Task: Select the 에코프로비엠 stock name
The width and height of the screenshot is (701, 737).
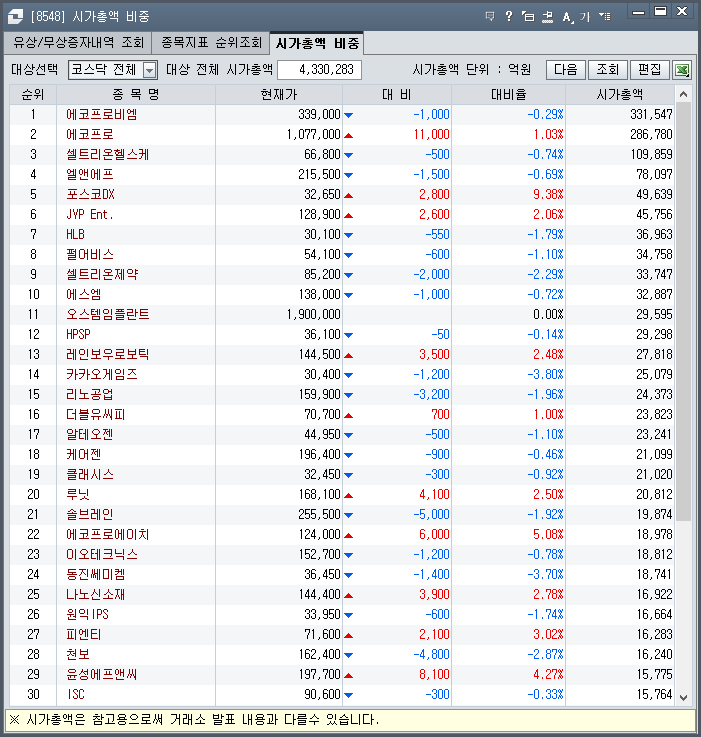Action: point(102,114)
